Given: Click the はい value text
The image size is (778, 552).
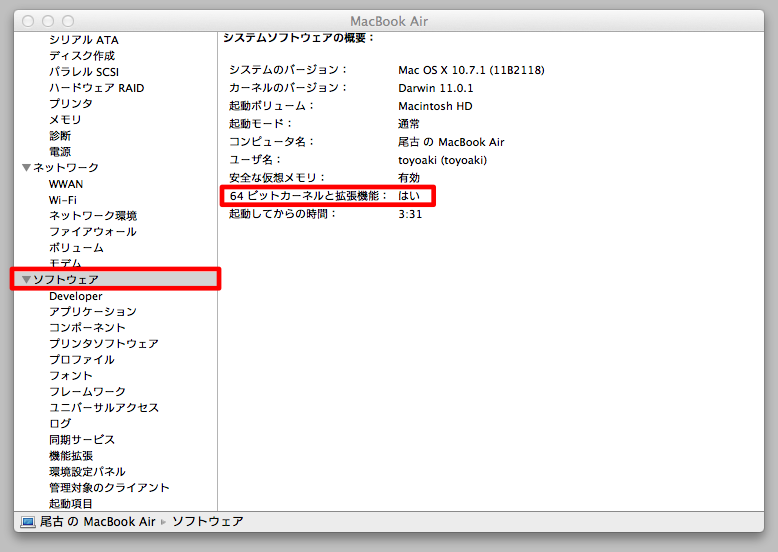Looking at the screenshot, I should tap(409, 196).
